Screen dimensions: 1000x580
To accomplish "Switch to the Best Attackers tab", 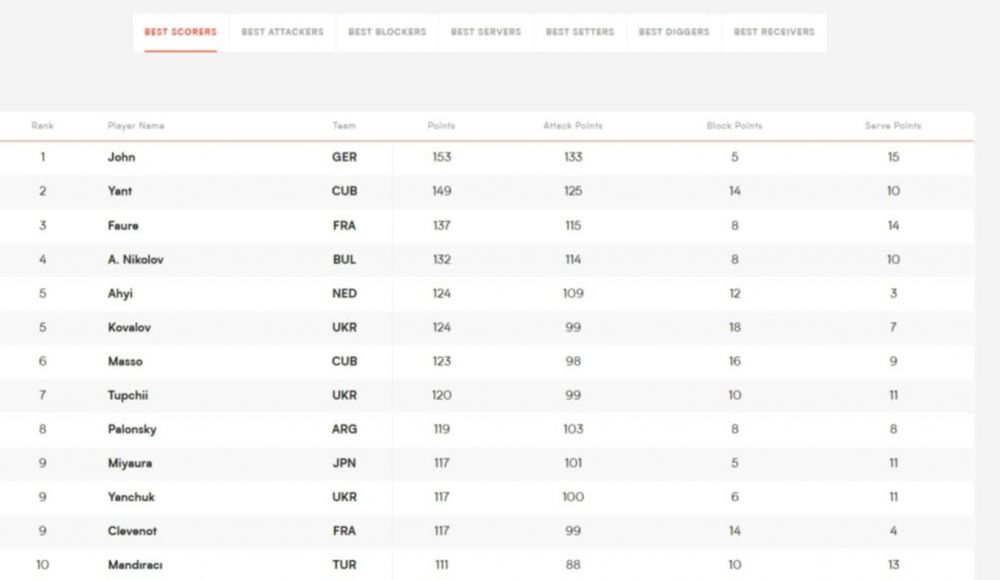I will click(282, 32).
